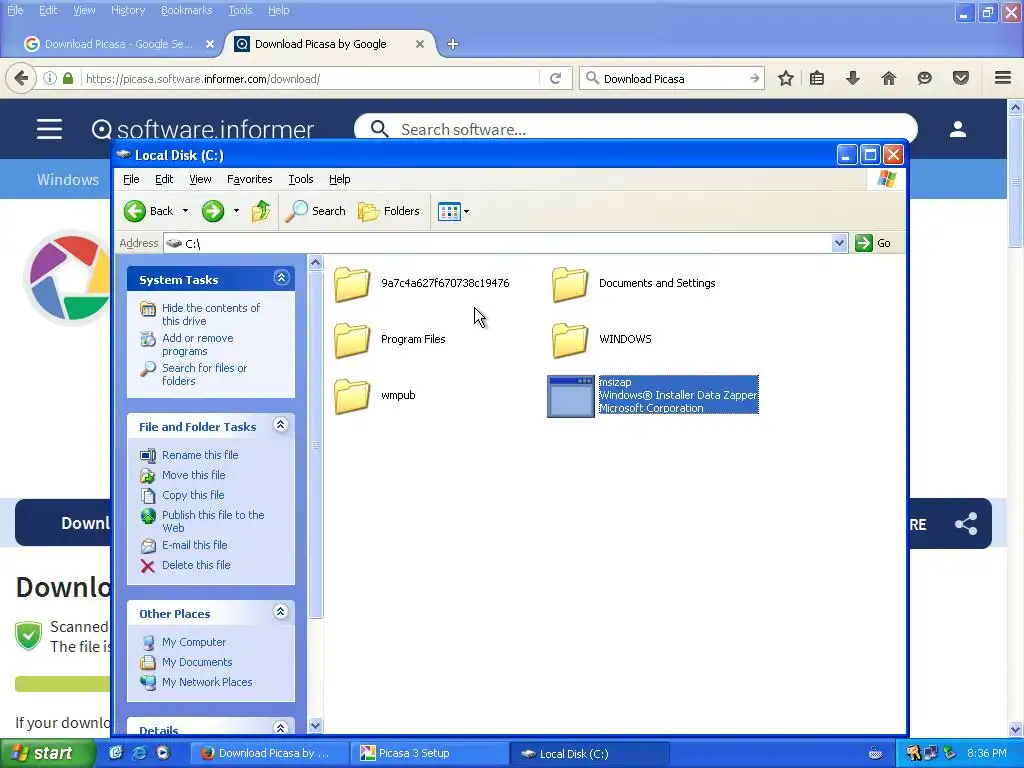This screenshot has height=768, width=1024.
Task: Open the Explorer Tools menu
Action: point(300,179)
